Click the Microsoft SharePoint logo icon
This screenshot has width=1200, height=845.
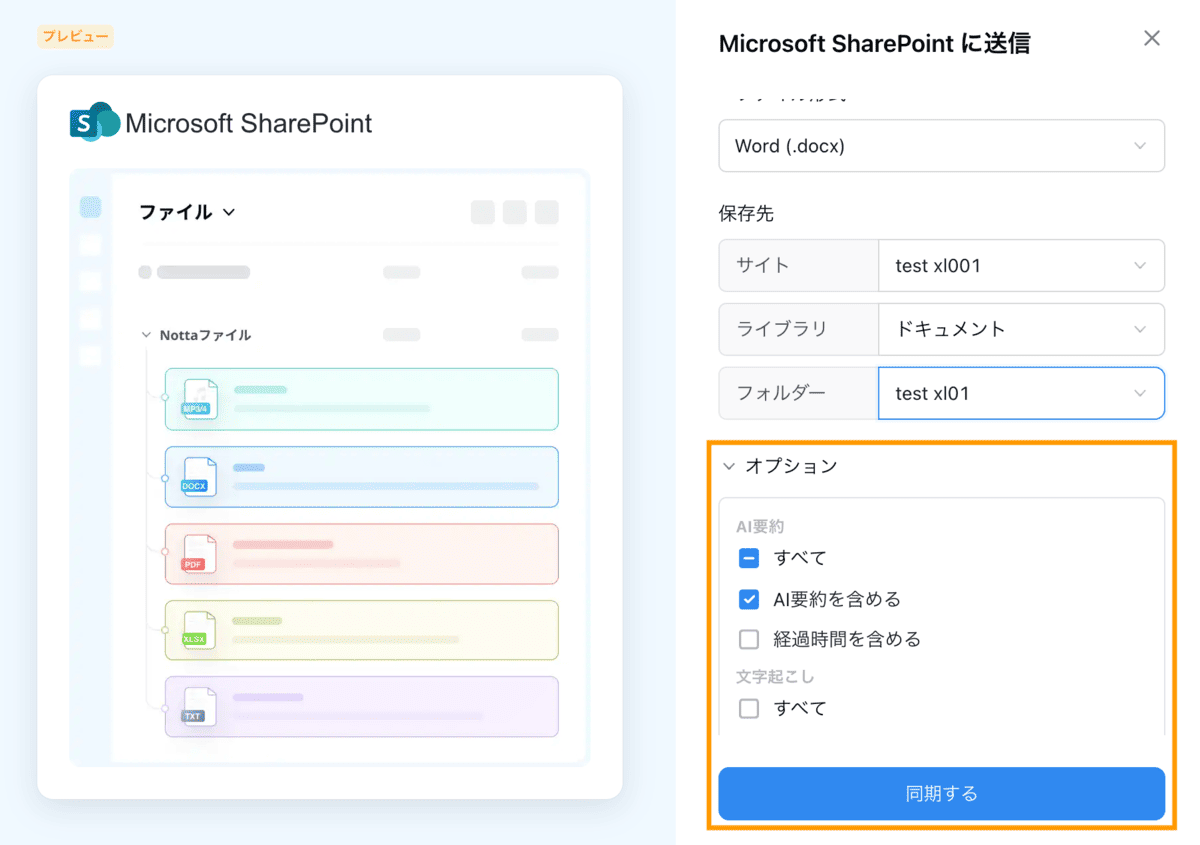point(94,123)
